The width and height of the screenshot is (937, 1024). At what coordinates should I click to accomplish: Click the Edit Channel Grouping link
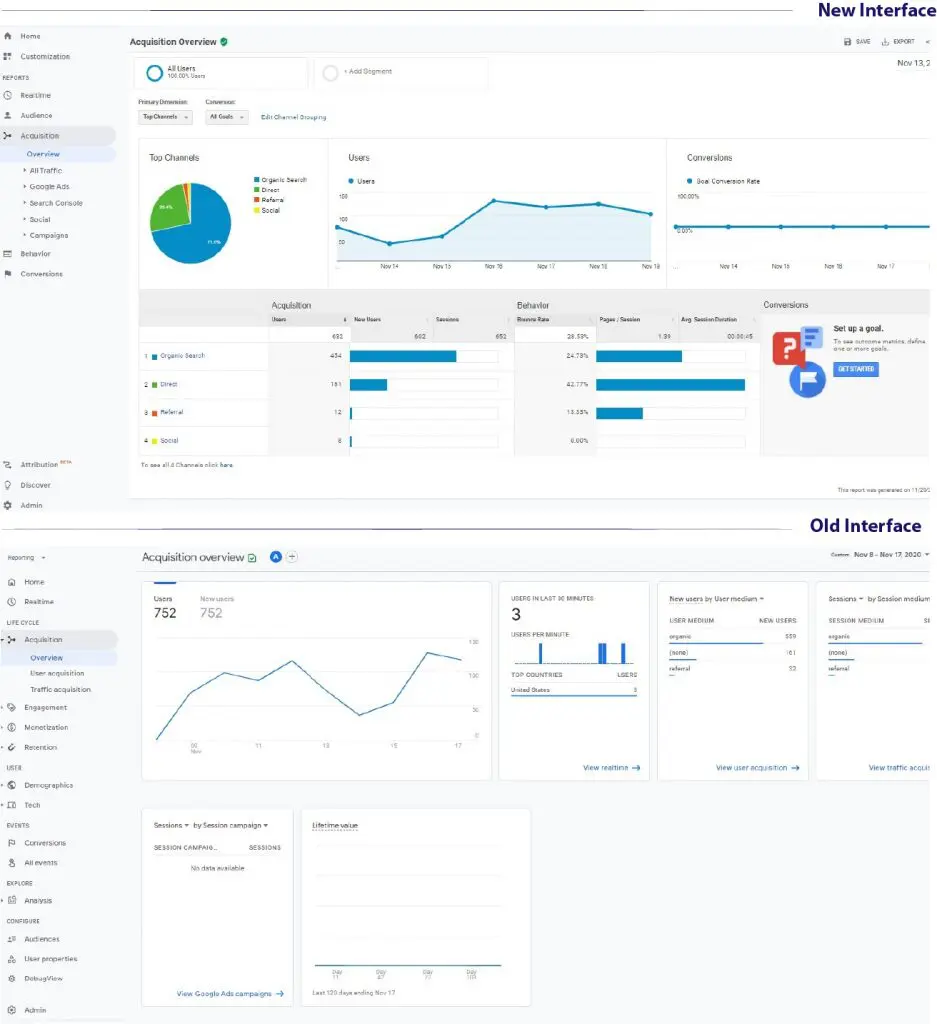[293, 117]
